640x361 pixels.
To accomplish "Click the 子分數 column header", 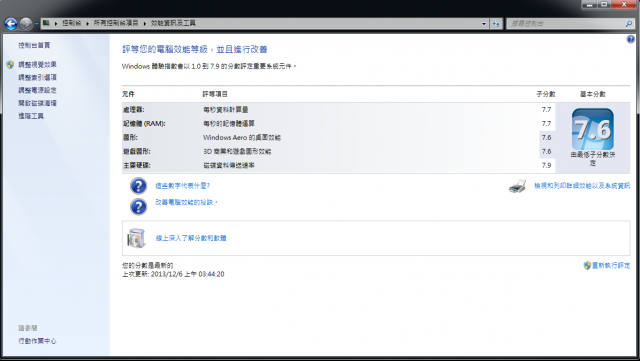I will point(546,94).
